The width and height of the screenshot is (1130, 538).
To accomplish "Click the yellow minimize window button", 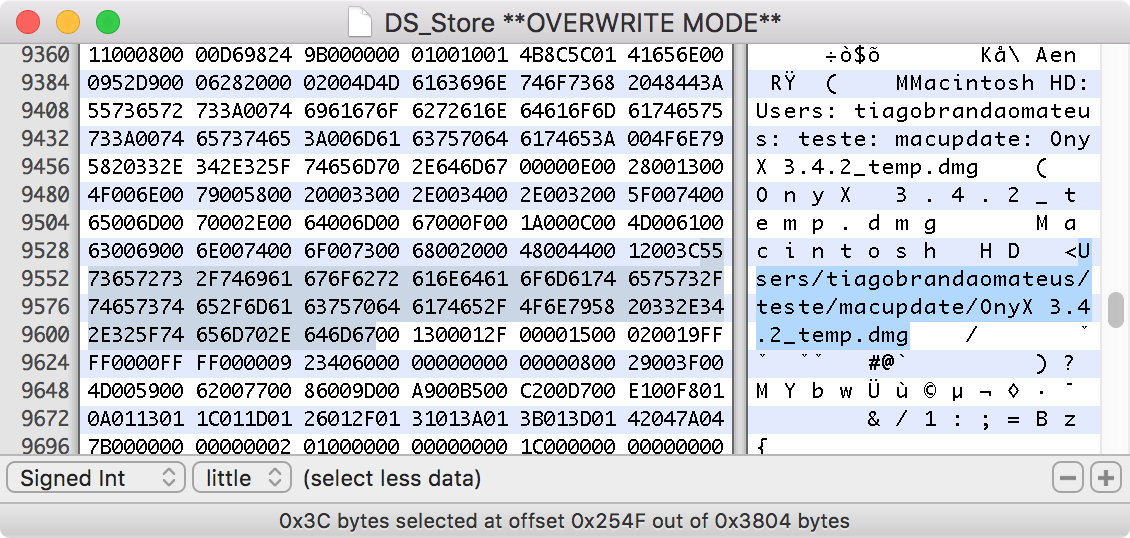I will 68,22.
